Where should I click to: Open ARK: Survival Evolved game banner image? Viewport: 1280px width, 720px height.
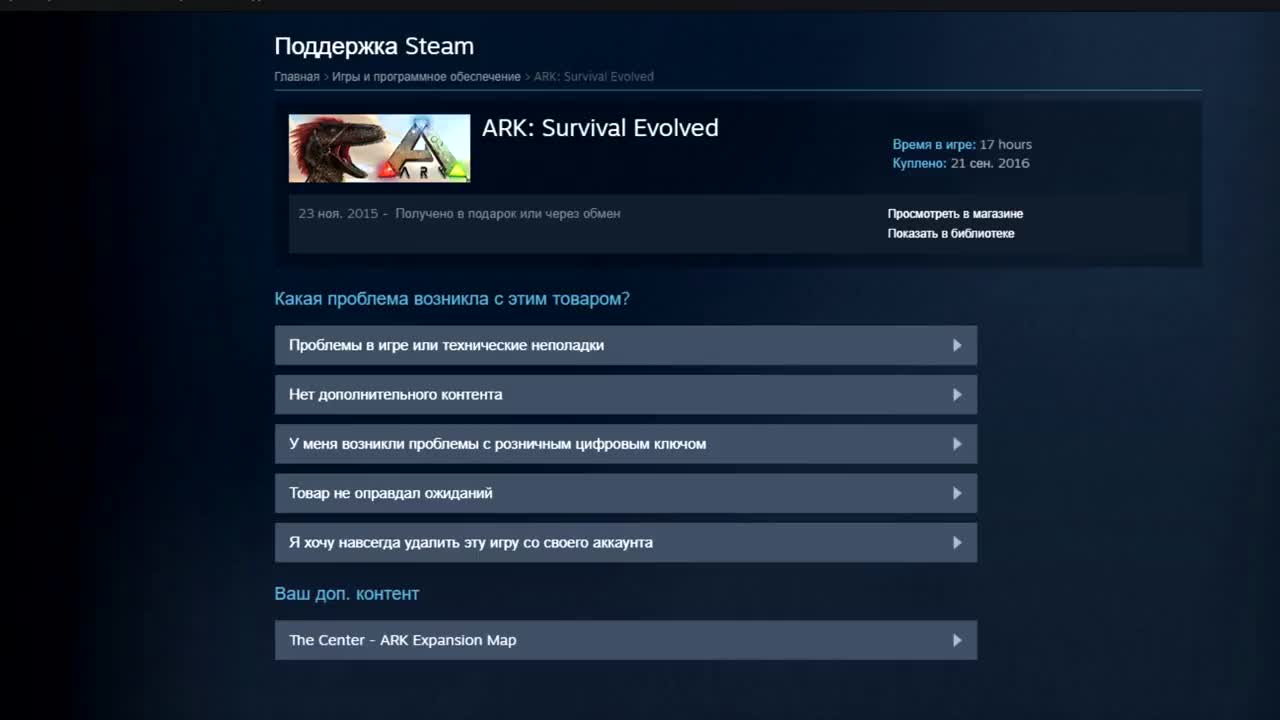379,148
